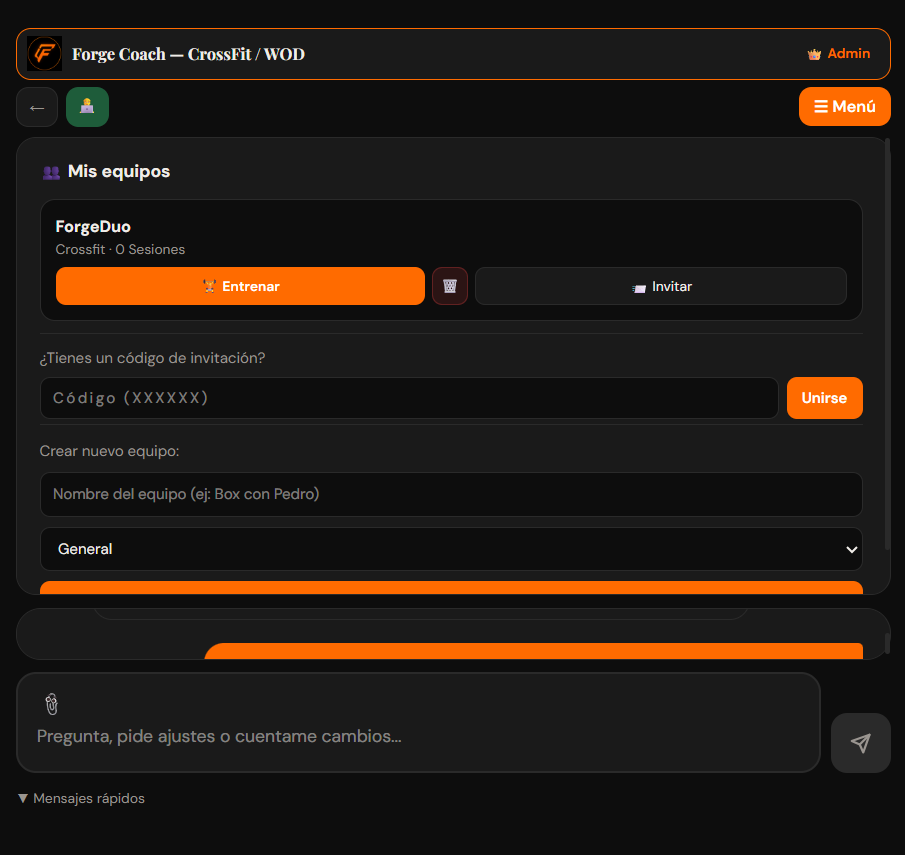Click the Mis equipos panel scrollbar

887,344
